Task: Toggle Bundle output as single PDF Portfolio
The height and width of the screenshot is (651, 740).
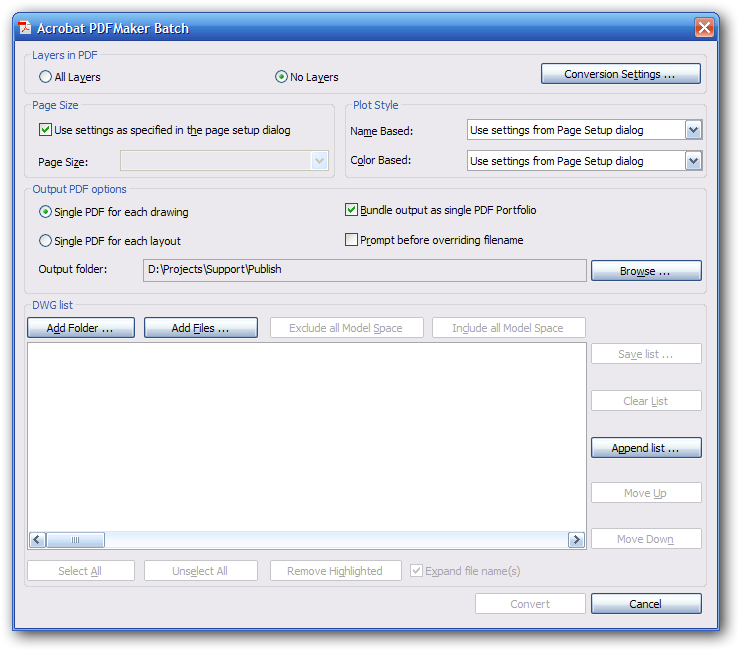Action: pyautogui.click(x=351, y=210)
